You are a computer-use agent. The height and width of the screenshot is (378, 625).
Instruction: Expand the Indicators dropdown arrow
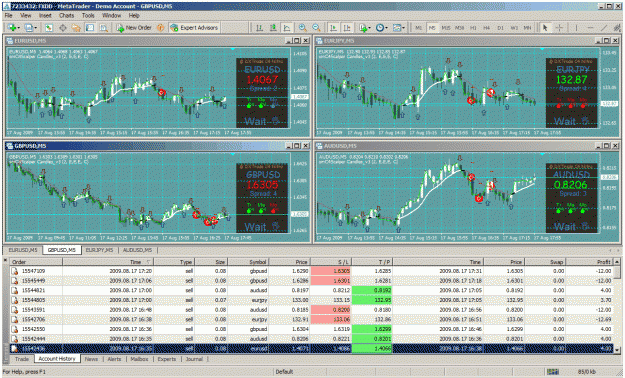coord(369,28)
